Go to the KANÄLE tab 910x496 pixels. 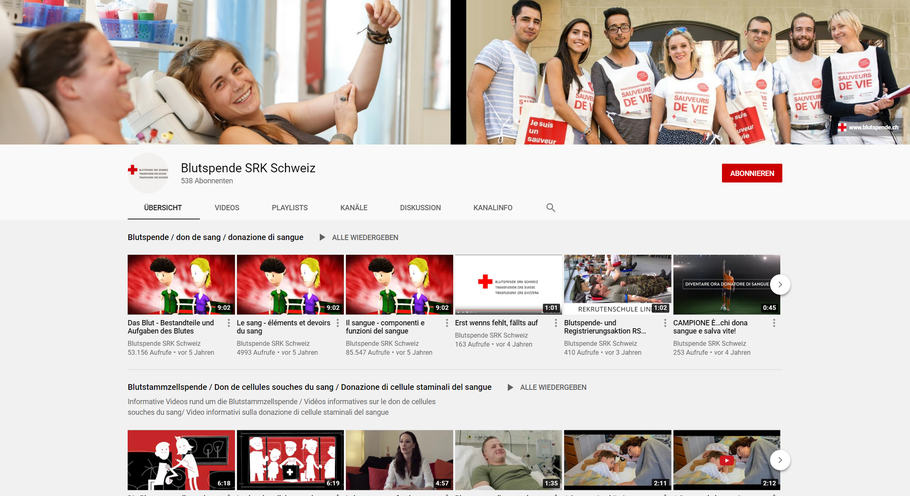(x=354, y=208)
